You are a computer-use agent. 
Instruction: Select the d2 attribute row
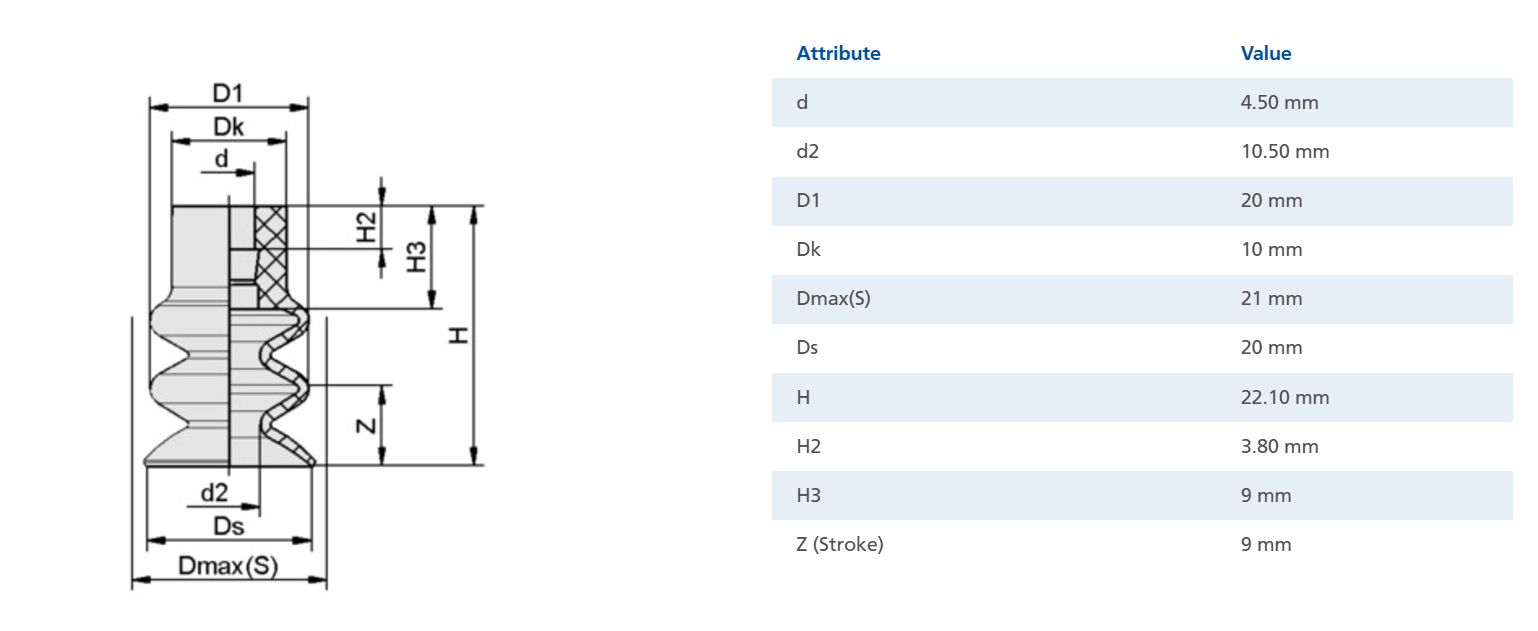[x=1142, y=151]
